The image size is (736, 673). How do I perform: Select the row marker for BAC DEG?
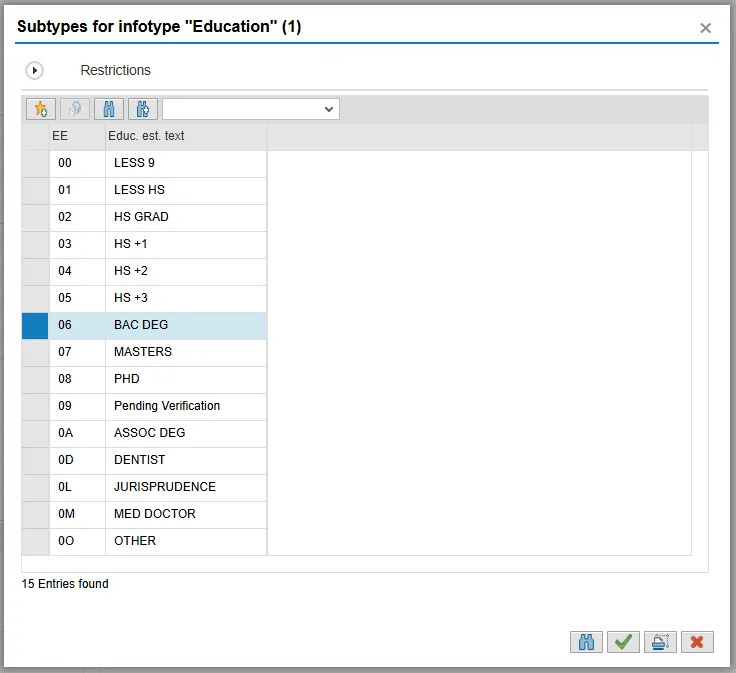point(35,325)
